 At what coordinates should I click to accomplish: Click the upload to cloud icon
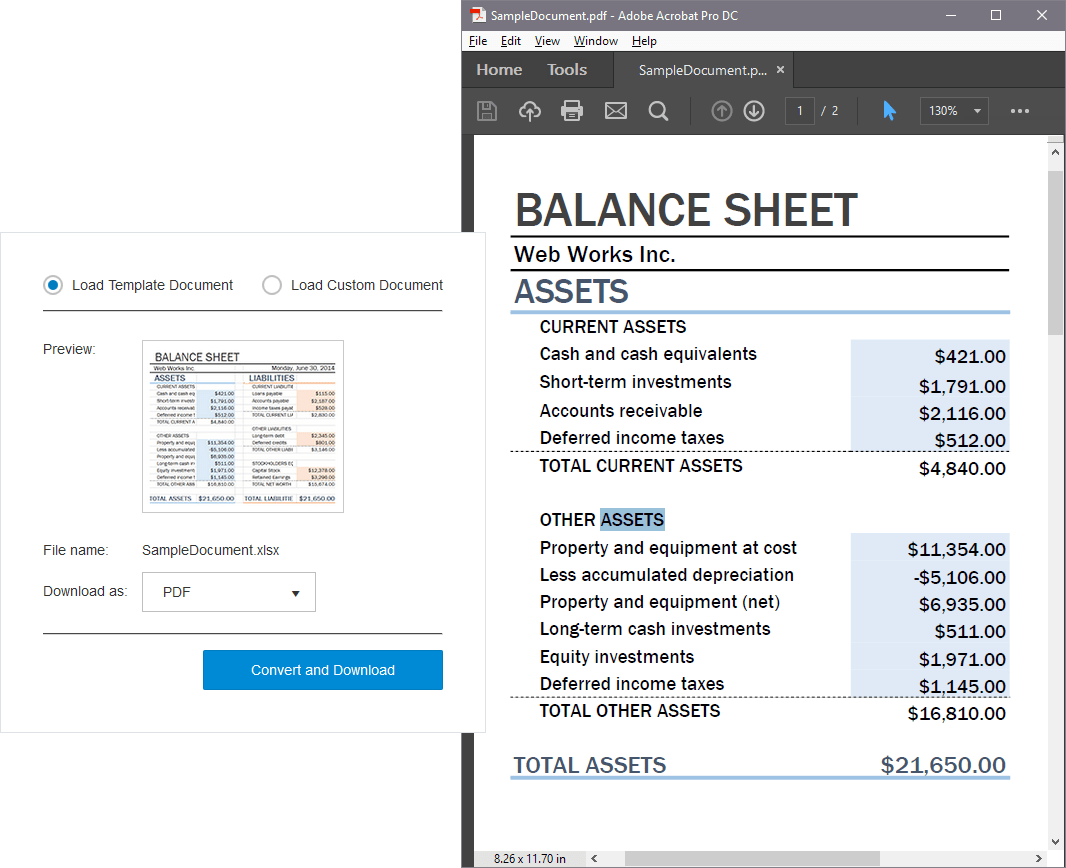(x=530, y=111)
